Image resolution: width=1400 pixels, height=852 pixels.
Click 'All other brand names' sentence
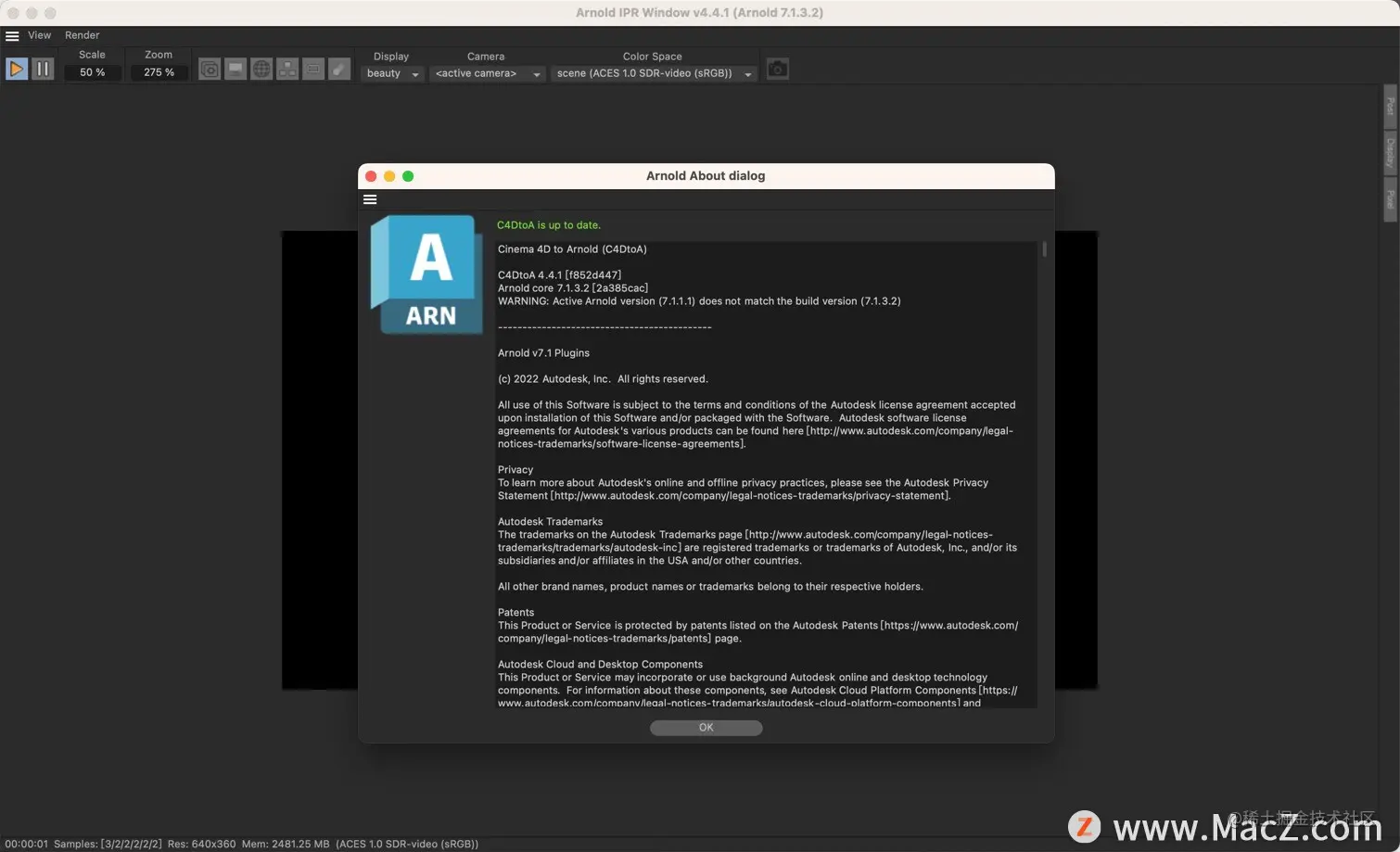(710, 587)
